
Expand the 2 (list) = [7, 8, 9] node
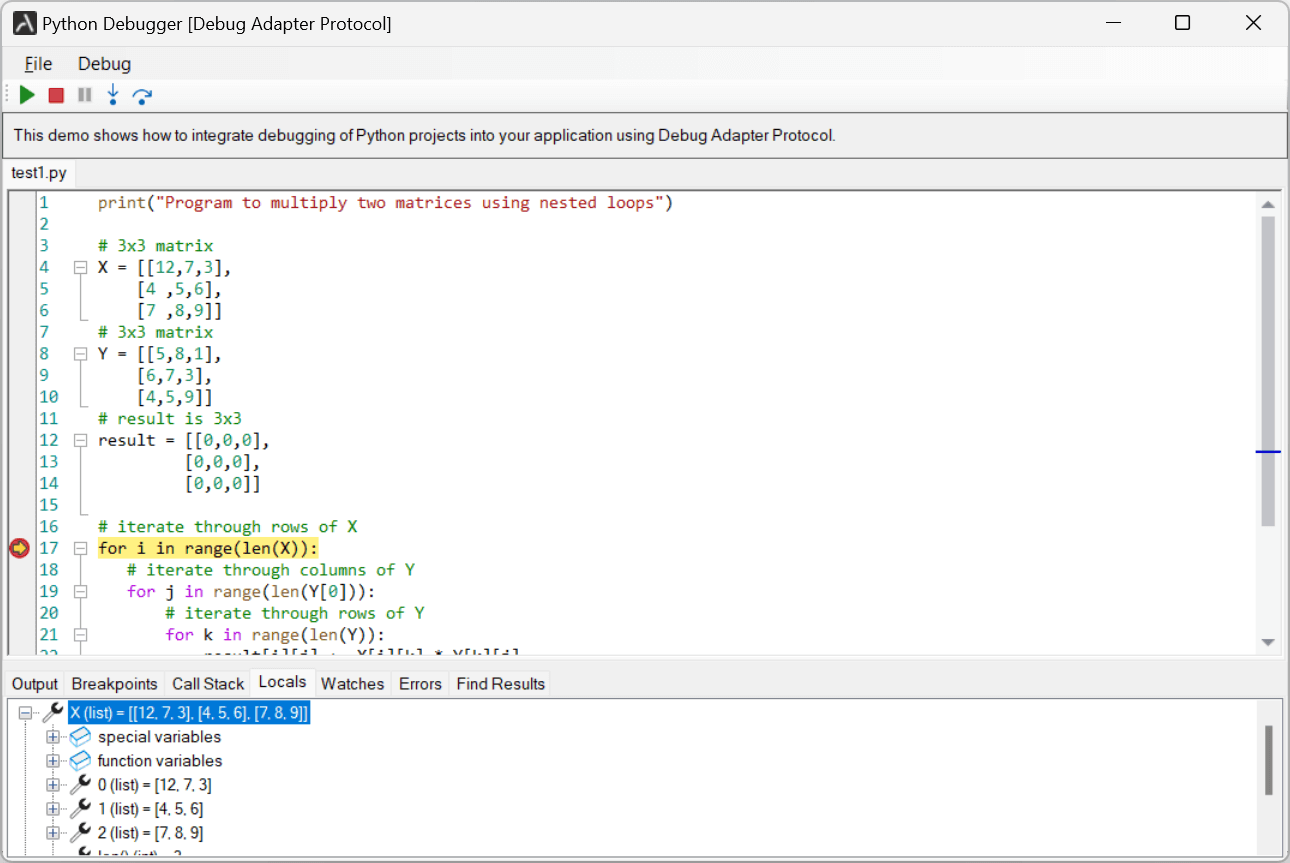(x=53, y=833)
